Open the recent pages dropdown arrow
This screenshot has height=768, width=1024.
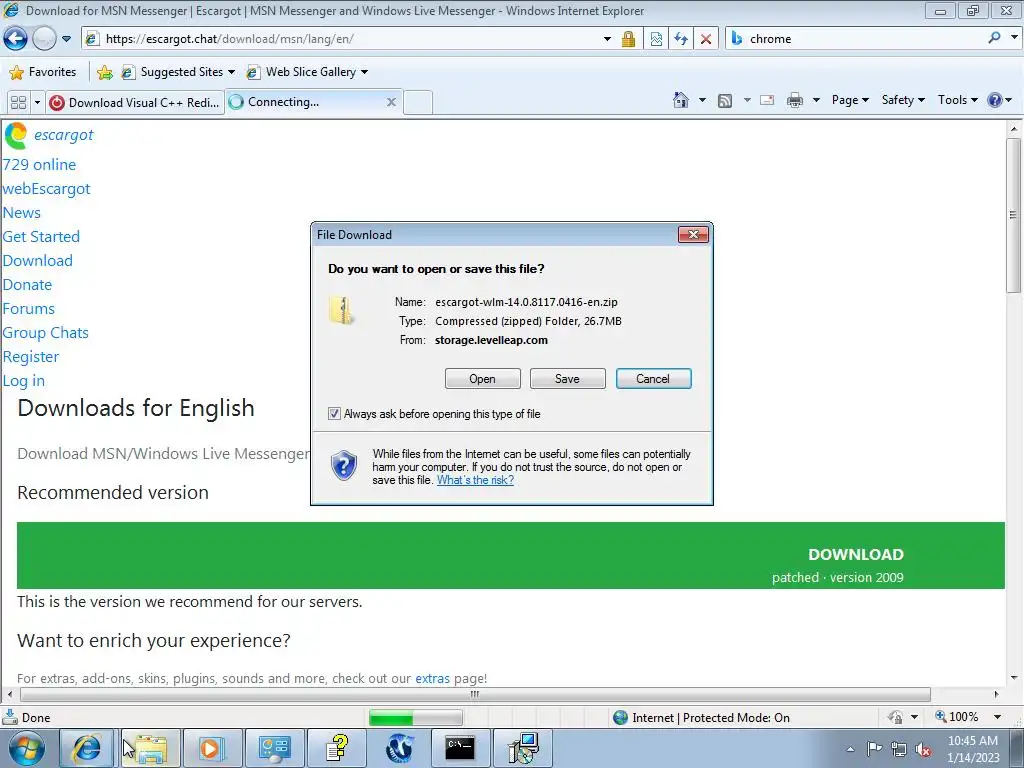point(66,39)
